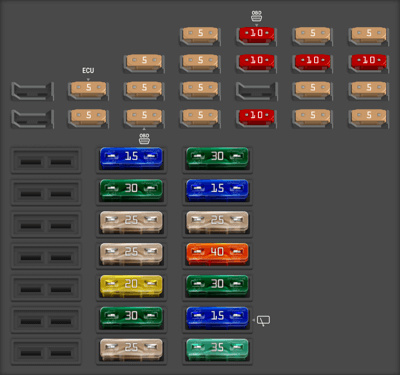Screen dimensions: 400x375
Task: Select the ECU label text
Action: 88,71
